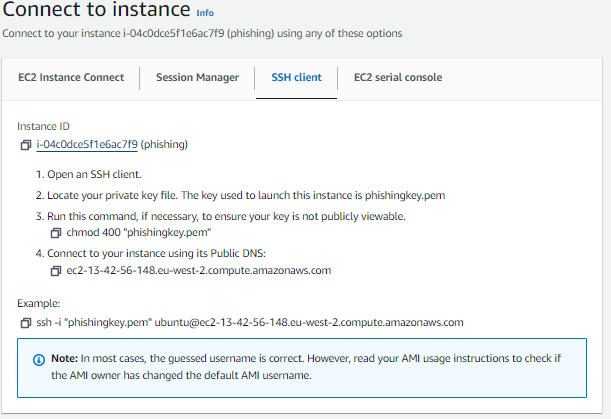The width and height of the screenshot is (611, 419).
Task: Click the Instance ID label
Action: point(44,127)
